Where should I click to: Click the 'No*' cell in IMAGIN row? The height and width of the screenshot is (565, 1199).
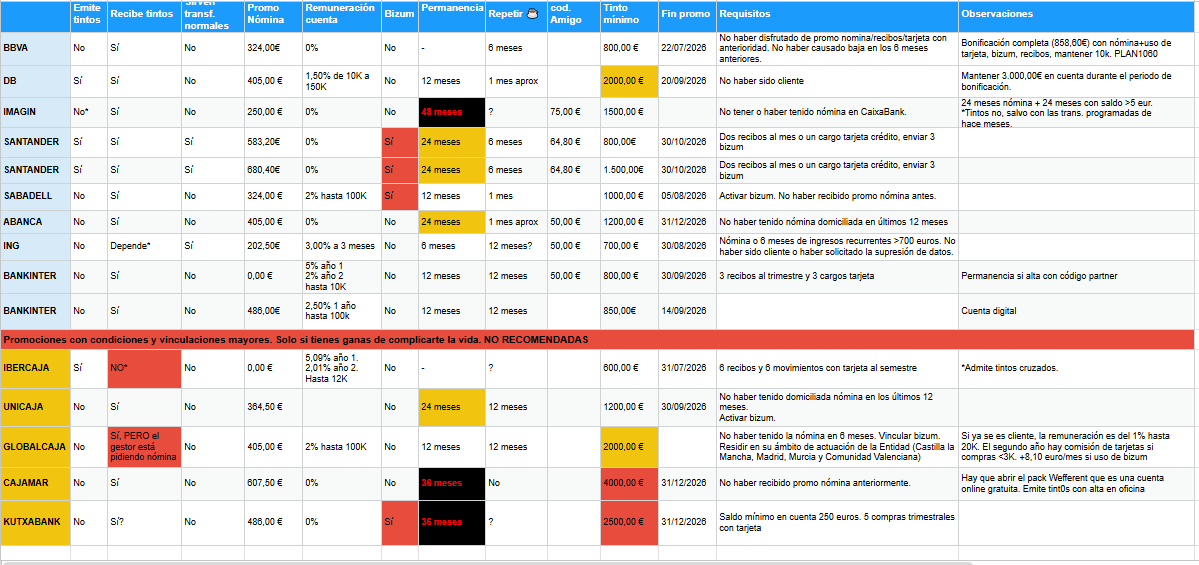point(89,112)
